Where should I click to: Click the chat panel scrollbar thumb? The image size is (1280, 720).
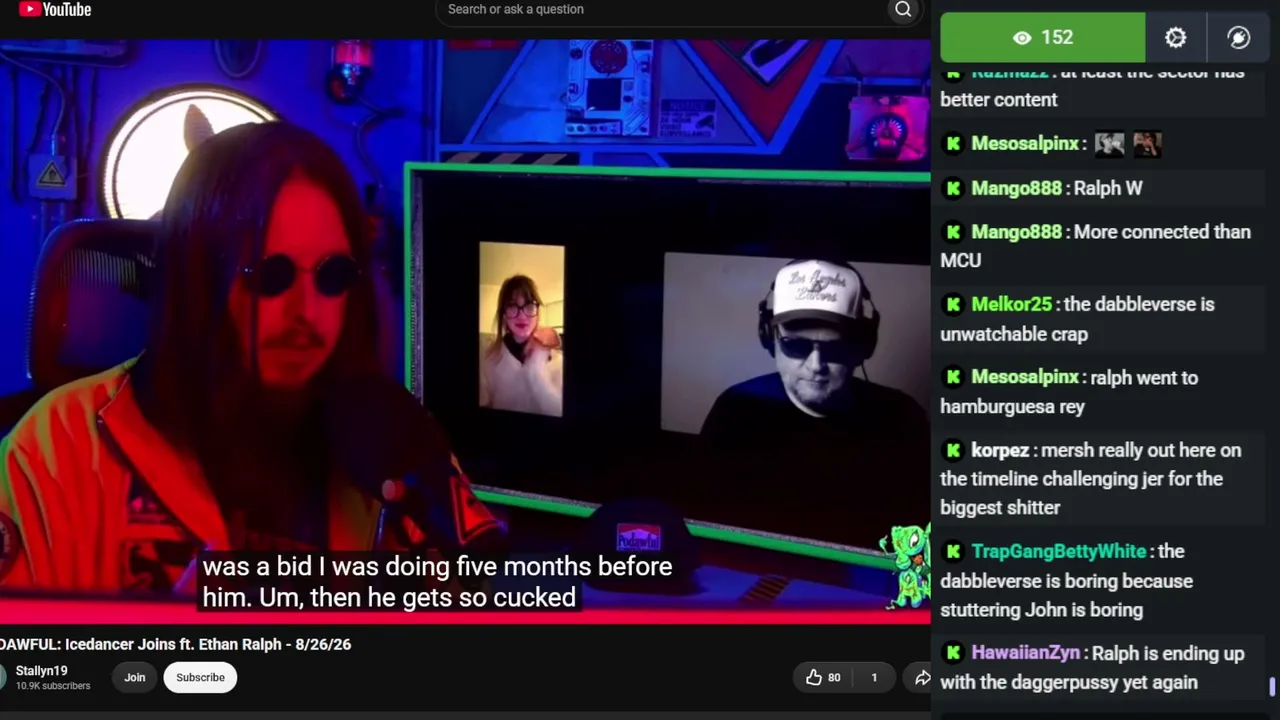(x=1271, y=687)
